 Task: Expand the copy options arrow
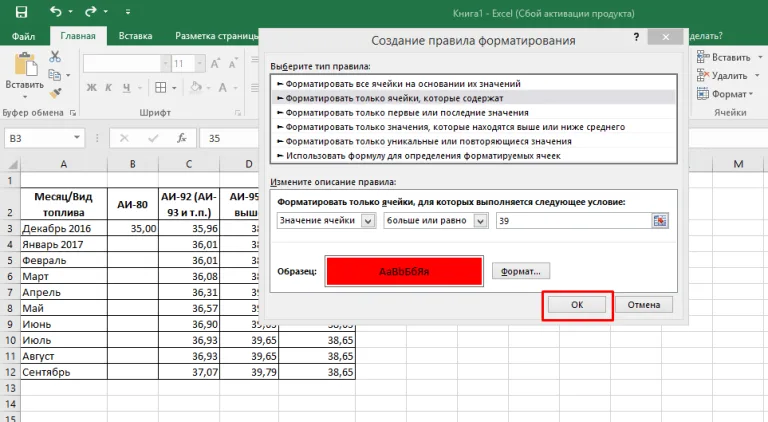[68, 75]
